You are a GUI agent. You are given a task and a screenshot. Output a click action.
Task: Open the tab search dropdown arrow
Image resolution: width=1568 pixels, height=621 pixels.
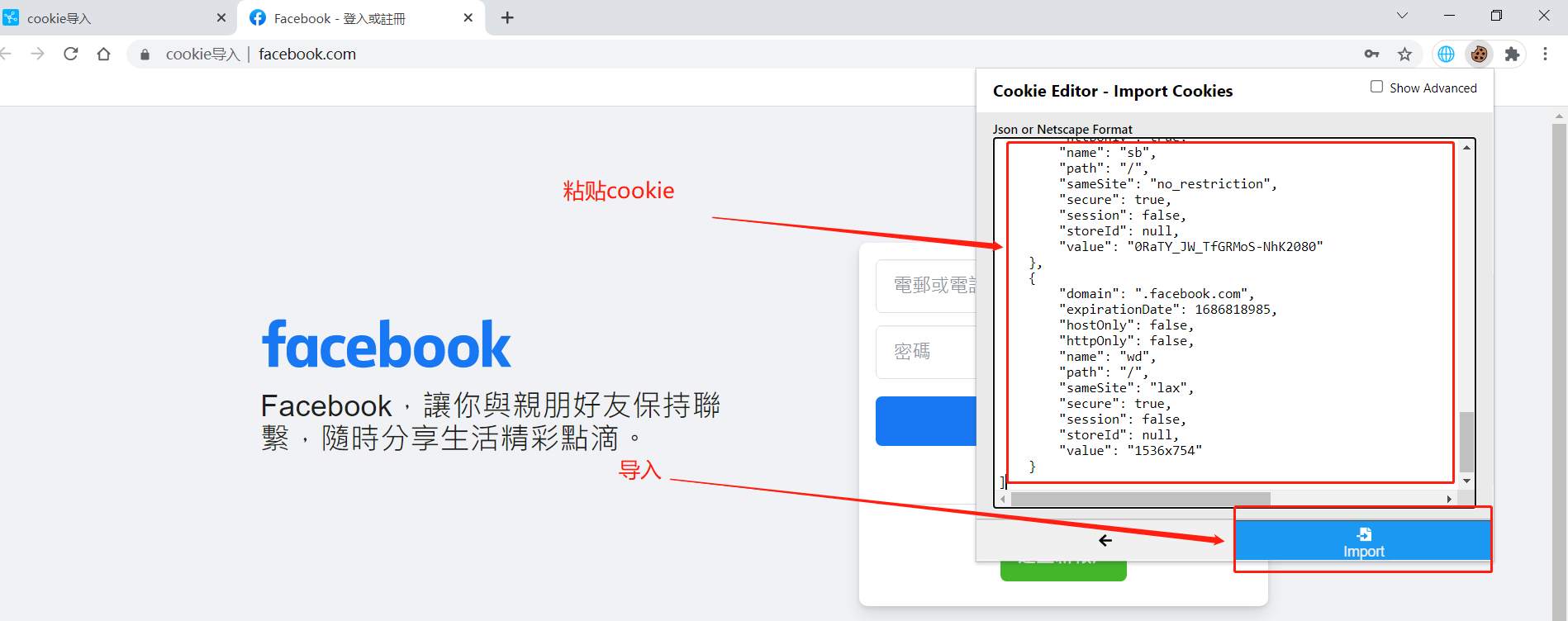pyautogui.click(x=1402, y=16)
